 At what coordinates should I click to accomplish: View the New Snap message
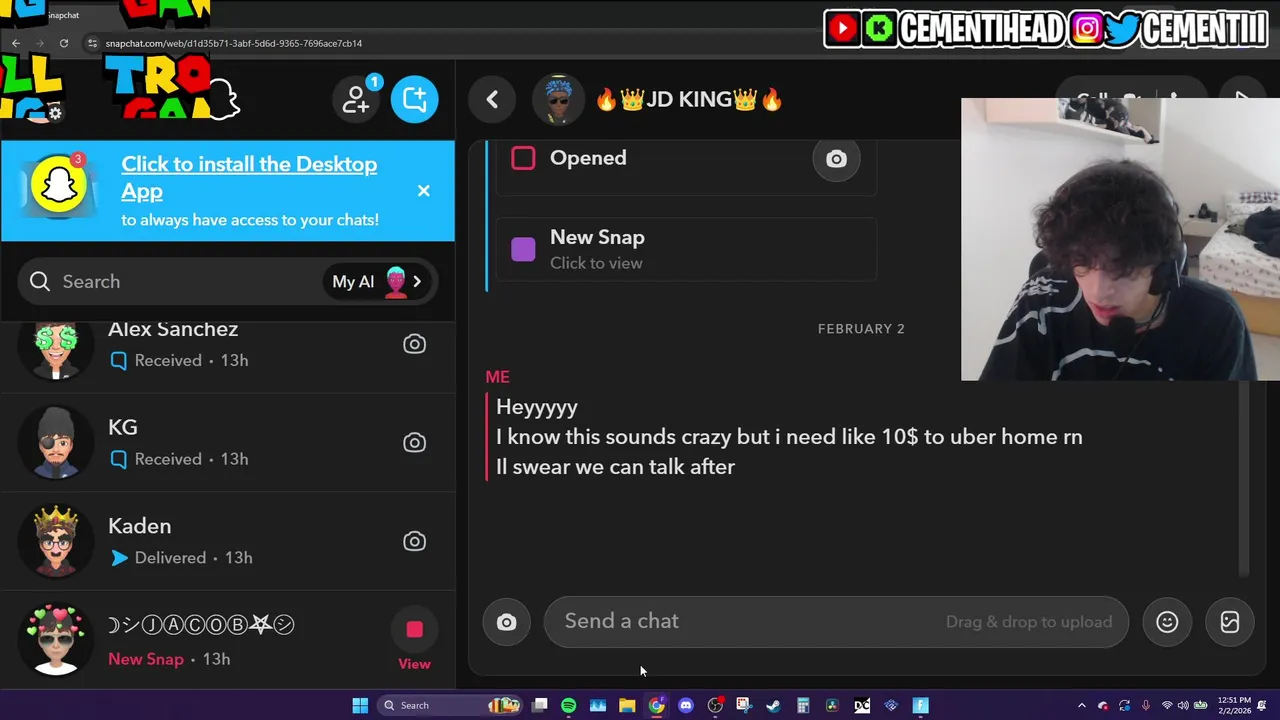(x=686, y=249)
